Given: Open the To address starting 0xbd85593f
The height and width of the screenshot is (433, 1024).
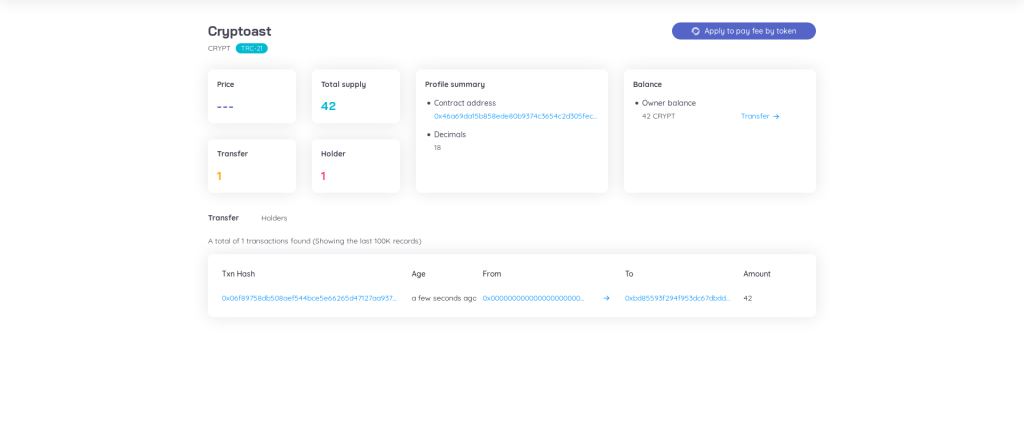Looking at the screenshot, I should [x=677, y=298].
